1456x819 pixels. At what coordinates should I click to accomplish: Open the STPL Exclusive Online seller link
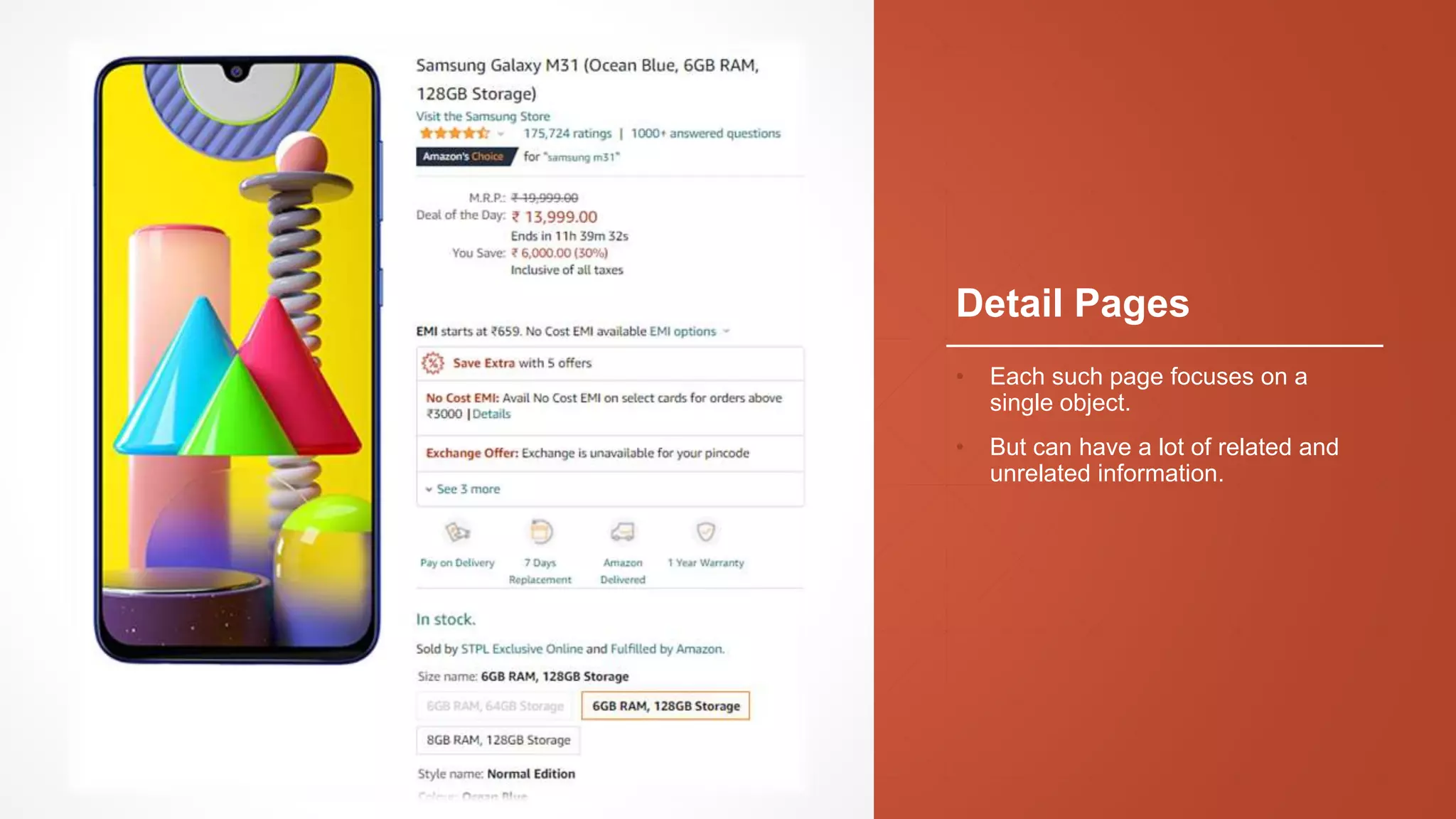522,649
